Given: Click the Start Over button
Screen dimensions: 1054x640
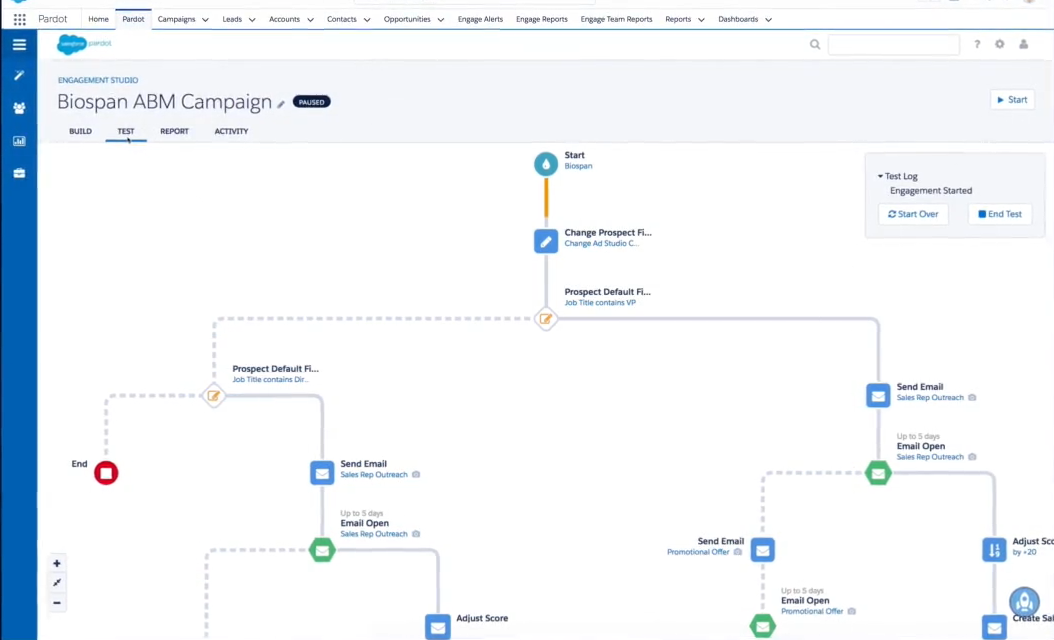Looking at the screenshot, I should click(x=913, y=214).
